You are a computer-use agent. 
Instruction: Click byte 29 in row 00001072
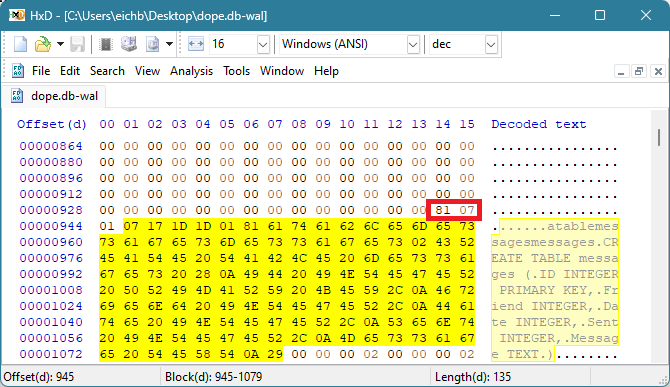click(275, 354)
